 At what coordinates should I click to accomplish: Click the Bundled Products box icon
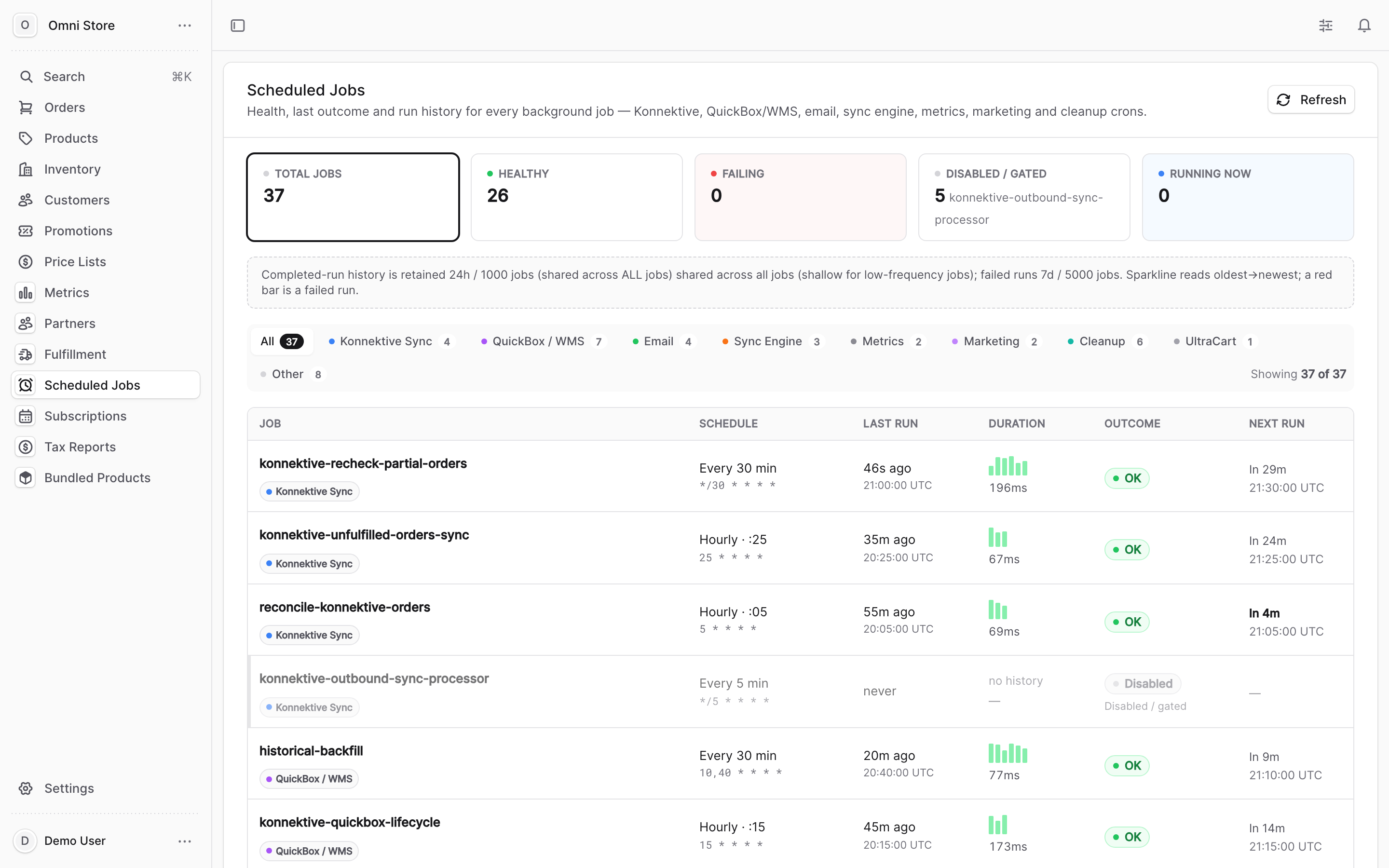[26, 477]
